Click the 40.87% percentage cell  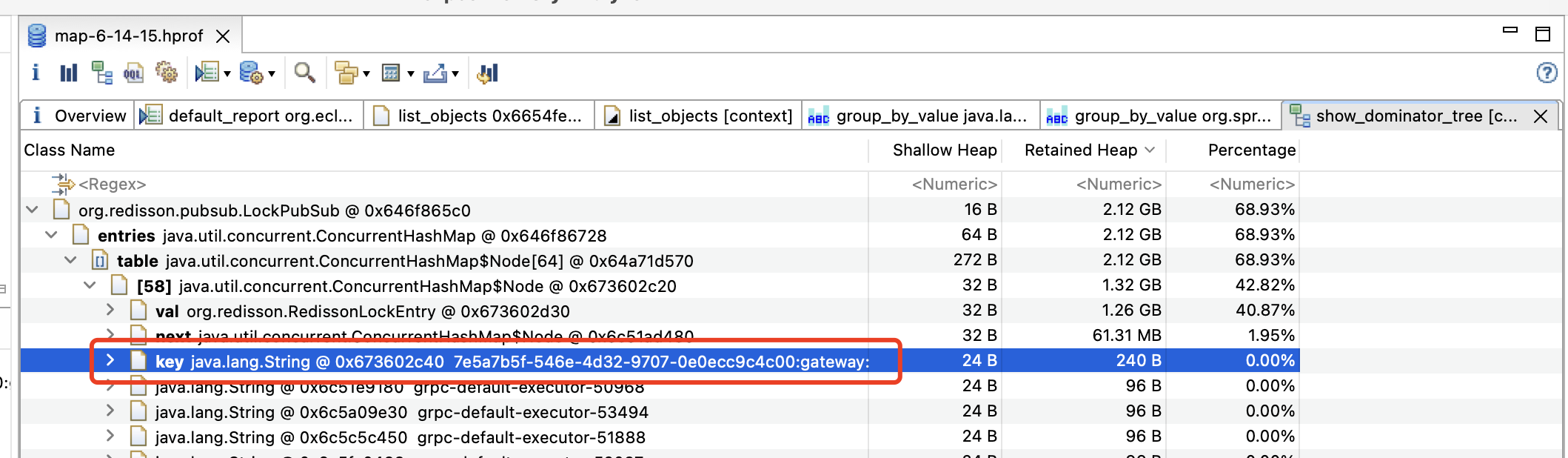(x=1265, y=311)
